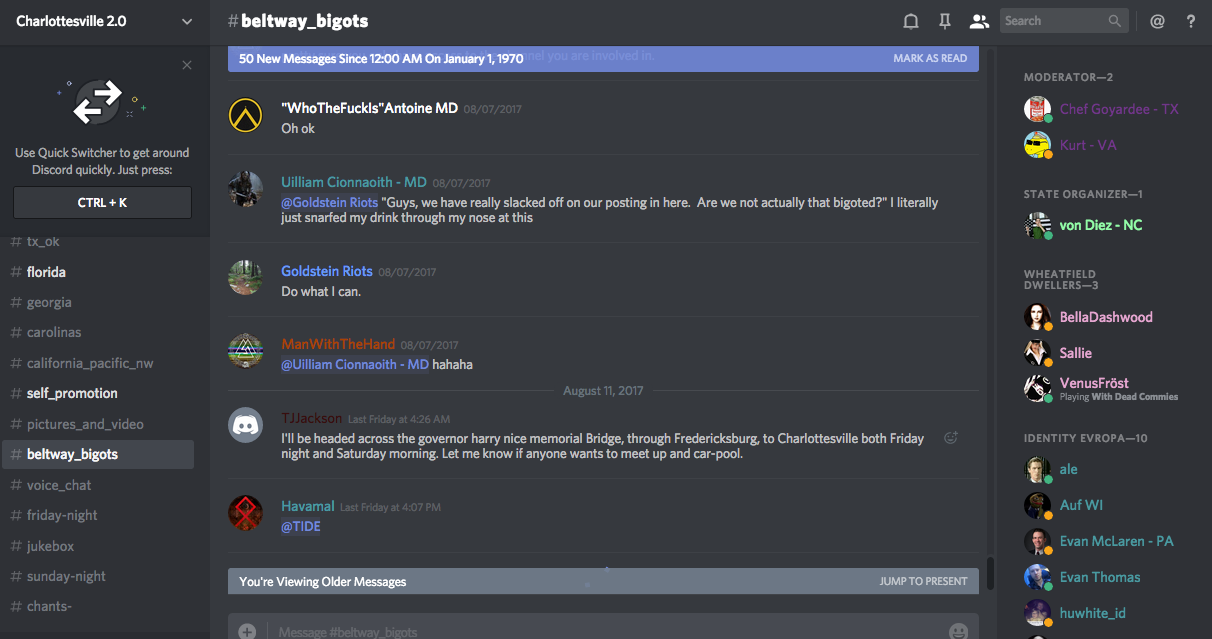Image resolution: width=1212 pixels, height=639 pixels.
Task: Close the Quick Switcher tip
Action: 187,65
